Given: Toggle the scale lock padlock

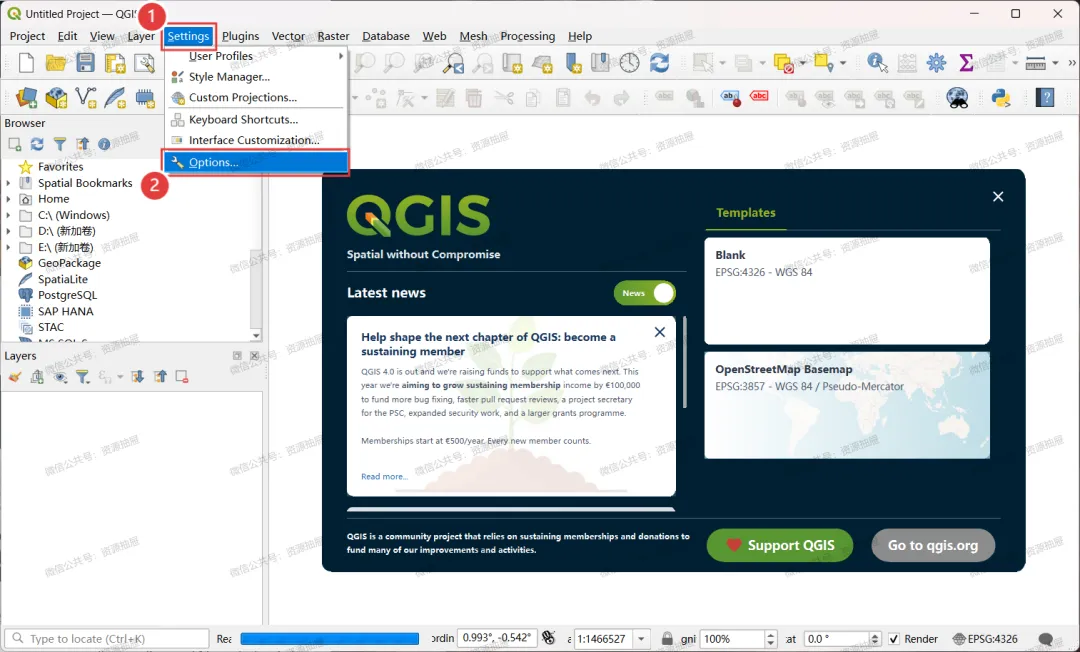Looking at the screenshot, I should click(x=667, y=639).
